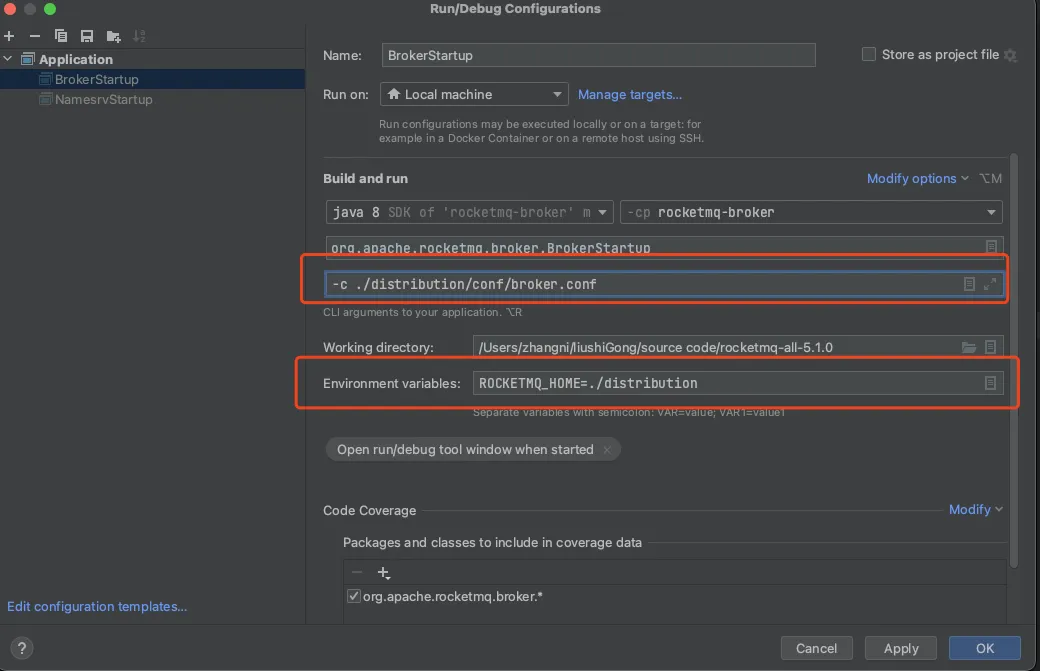The image size is (1040, 671).
Task: Click the Manage targets link
Action: (x=630, y=94)
